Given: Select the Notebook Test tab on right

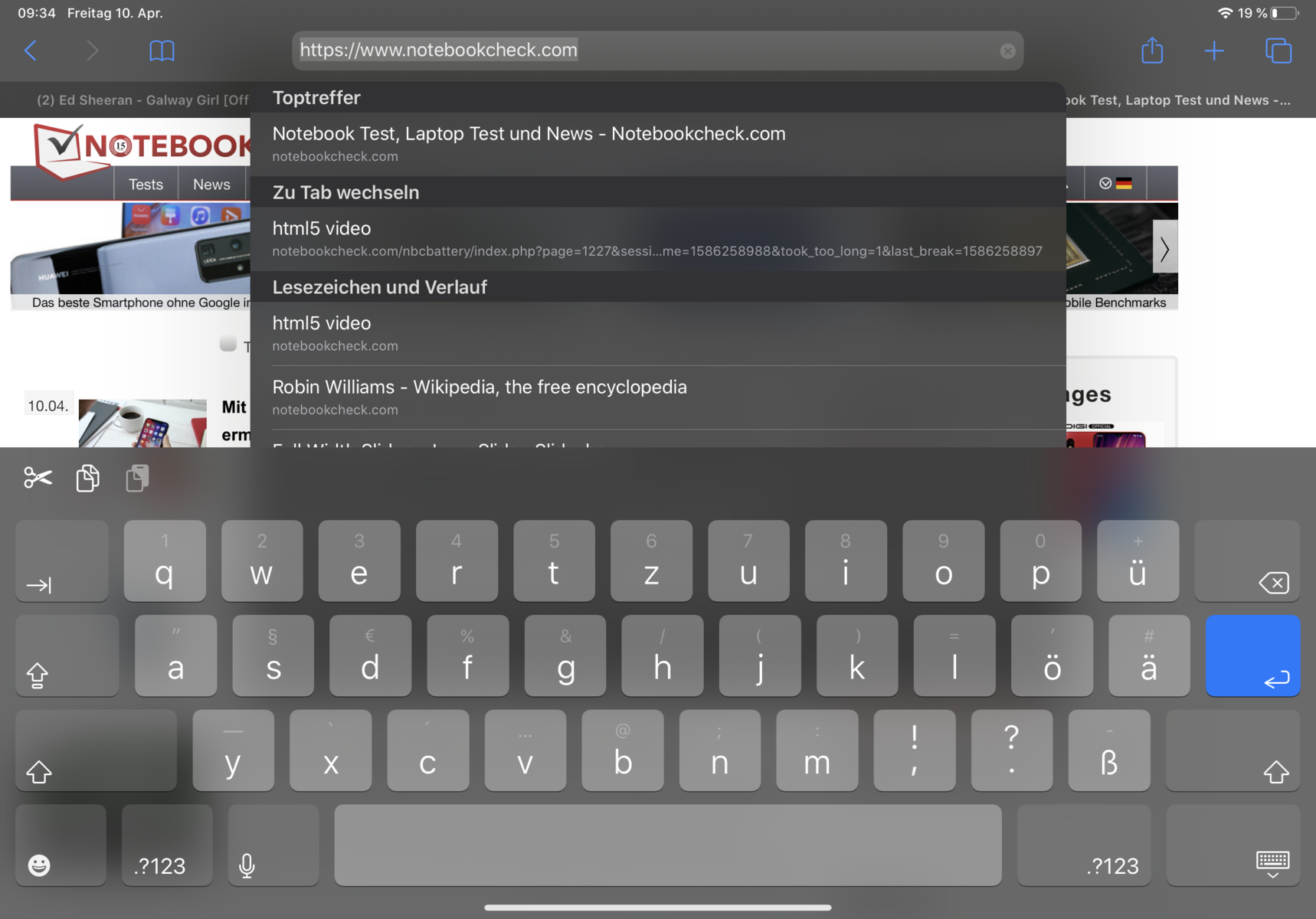Looking at the screenshot, I should (x=1178, y=100).
